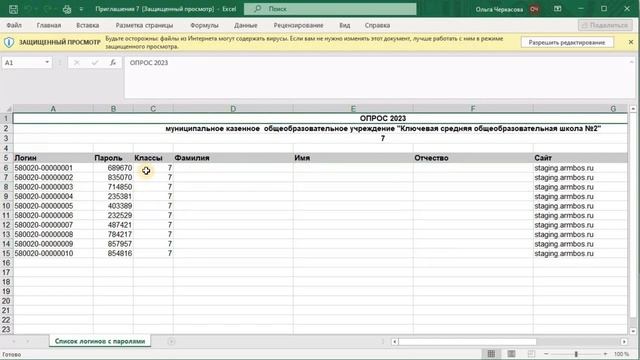The height and width of the screenshot is (360, 640).
Task: Click the Insert Function fx icon
Action: tap(113, 62)
